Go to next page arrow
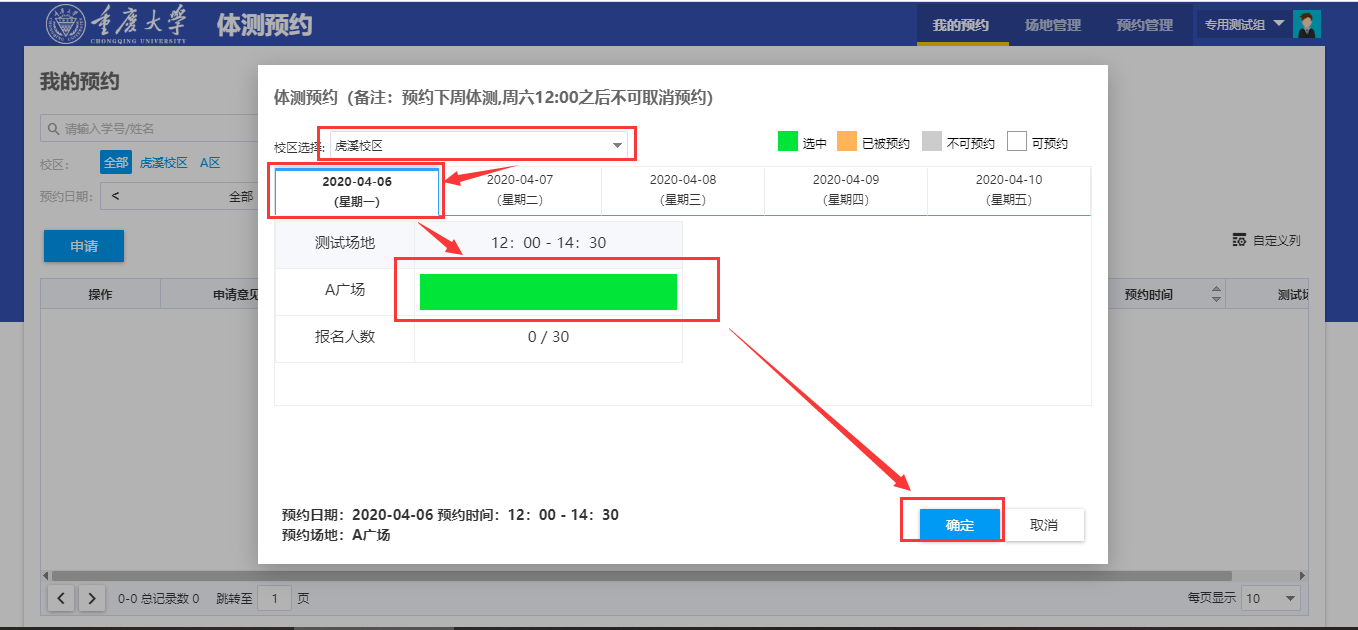Viewport: 1358px width, 630px height. [x=91, y=598]
